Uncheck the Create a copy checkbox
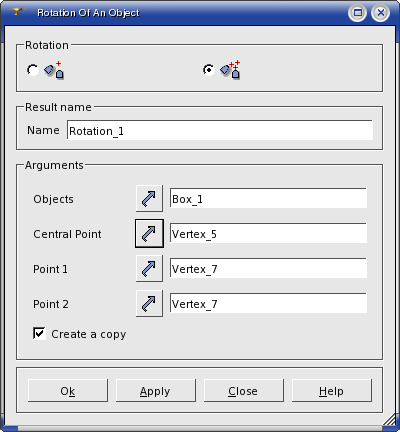Viewport: 400px width, 432px height. 39,333
